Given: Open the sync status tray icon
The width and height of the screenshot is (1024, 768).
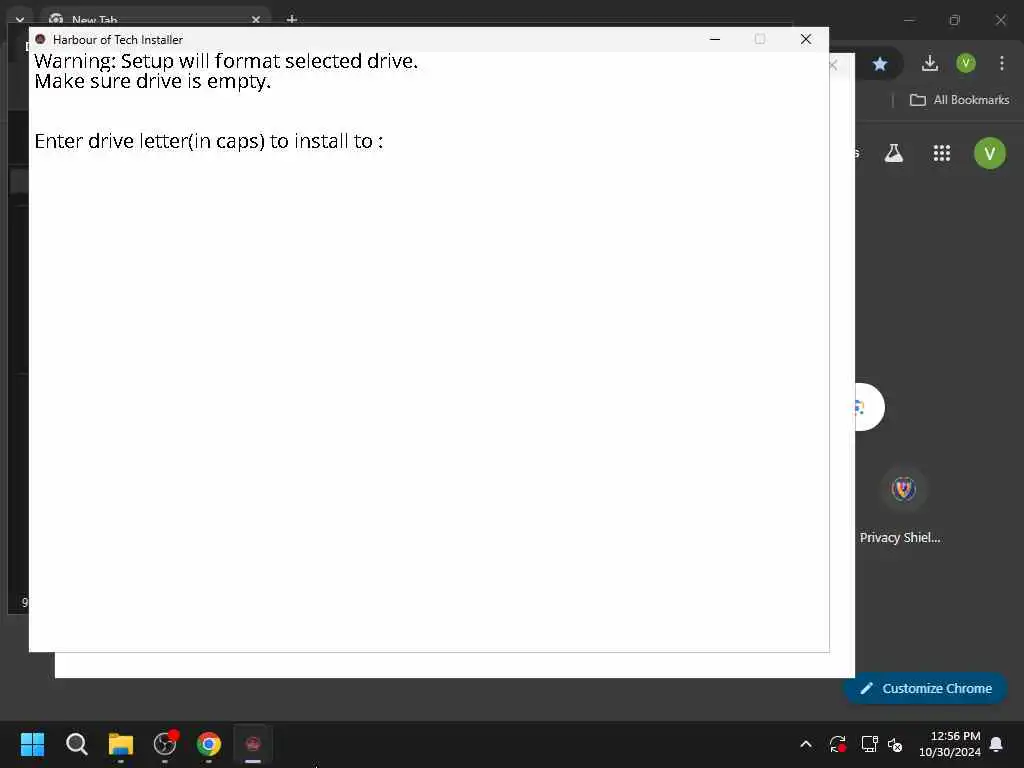Looking at the screenshot, I should click(x=838, y=744).
